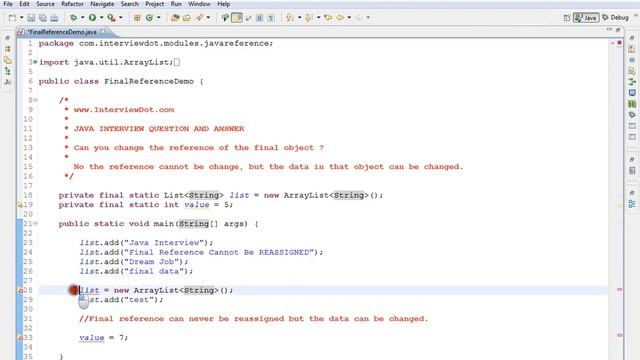Switch to the Debug perspective
This screenshot has height=360, width=640.
(615, 18)
